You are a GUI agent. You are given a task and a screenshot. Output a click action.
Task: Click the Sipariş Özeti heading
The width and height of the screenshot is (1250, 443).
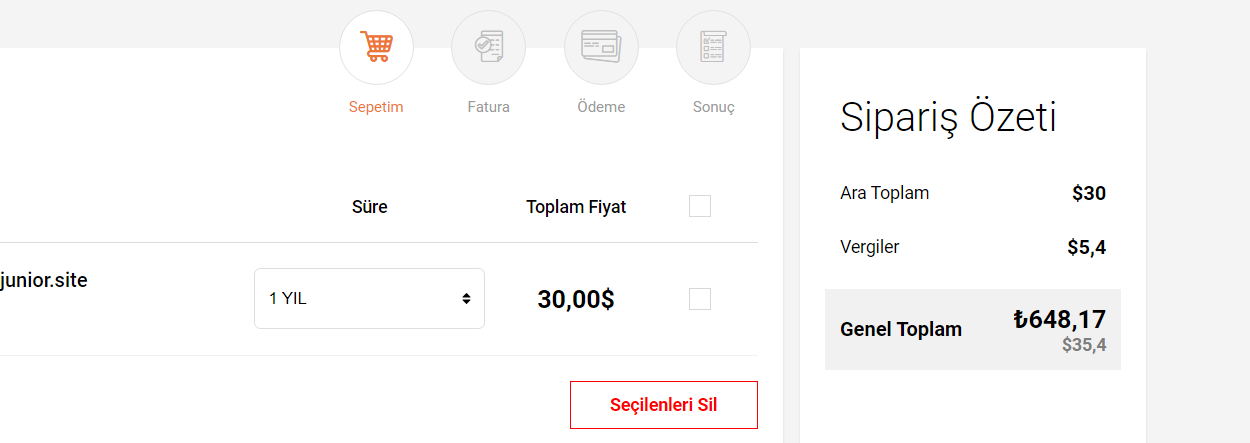pyautogui.click(x=948, y=119)
